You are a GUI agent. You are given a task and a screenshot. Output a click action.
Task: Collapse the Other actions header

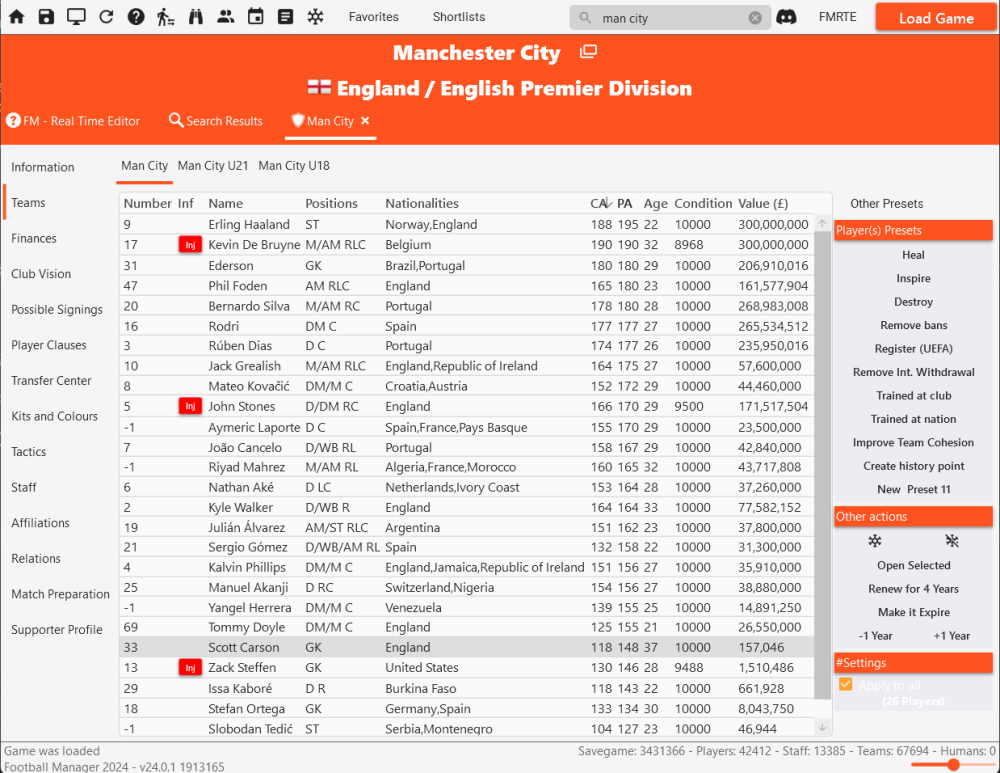913,517
